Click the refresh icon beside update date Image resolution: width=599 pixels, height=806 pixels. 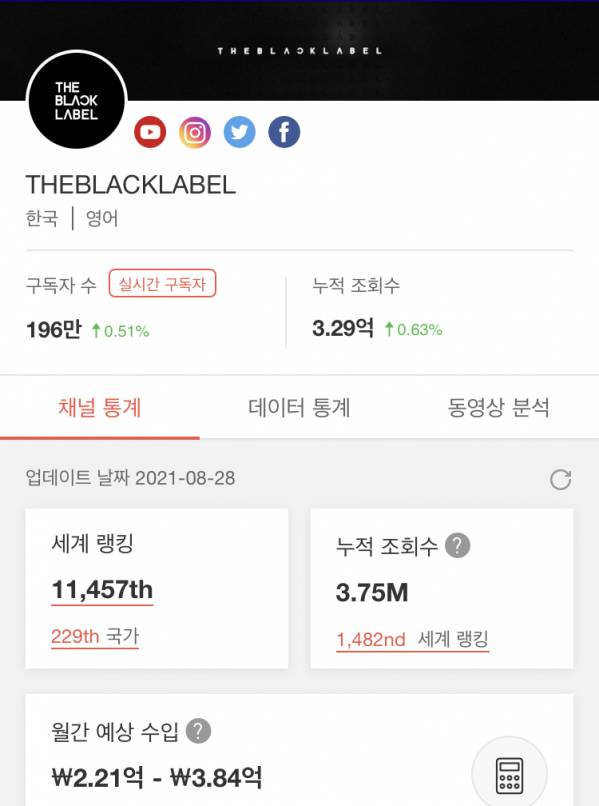pos(560,480)
